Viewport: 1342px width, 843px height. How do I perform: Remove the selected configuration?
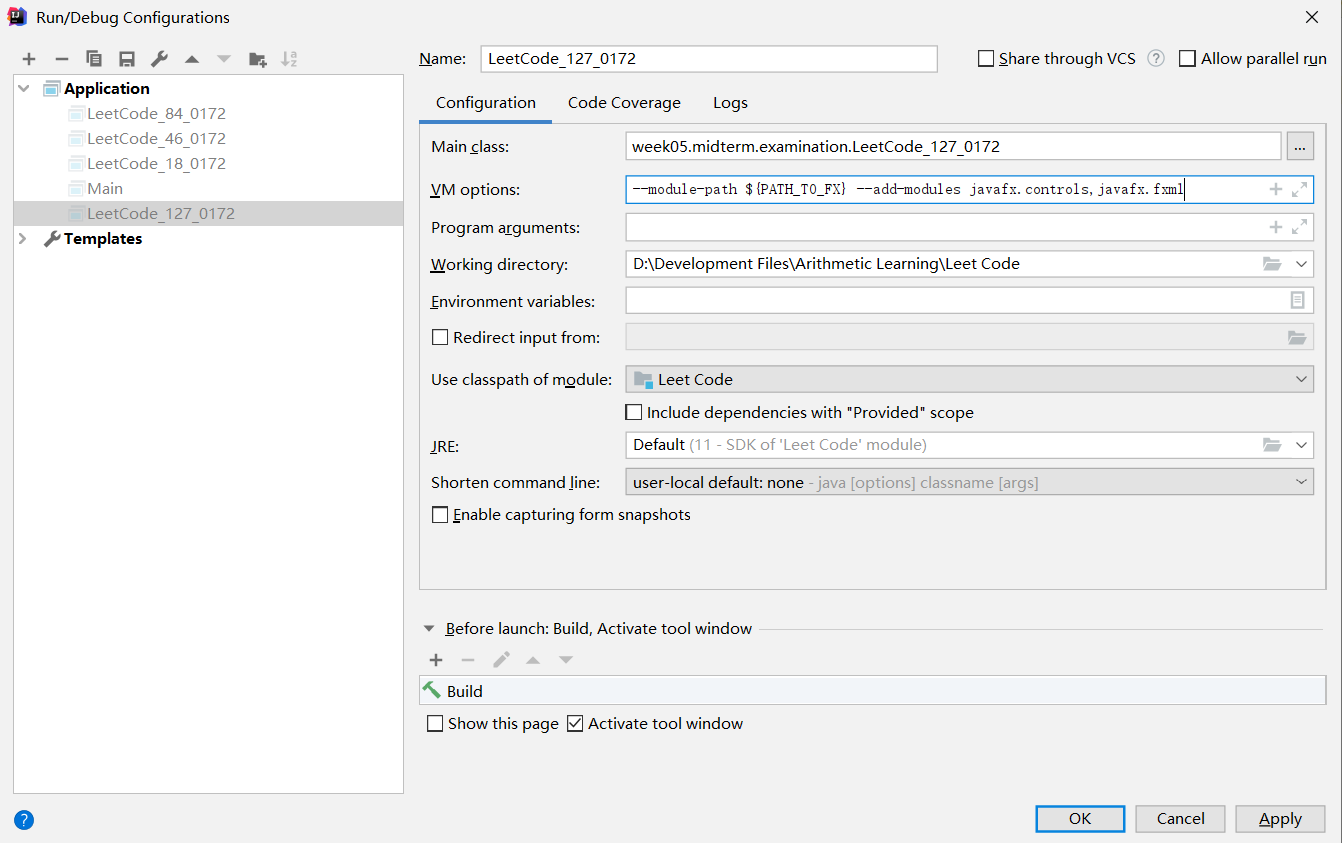click(x=61, y=58)
